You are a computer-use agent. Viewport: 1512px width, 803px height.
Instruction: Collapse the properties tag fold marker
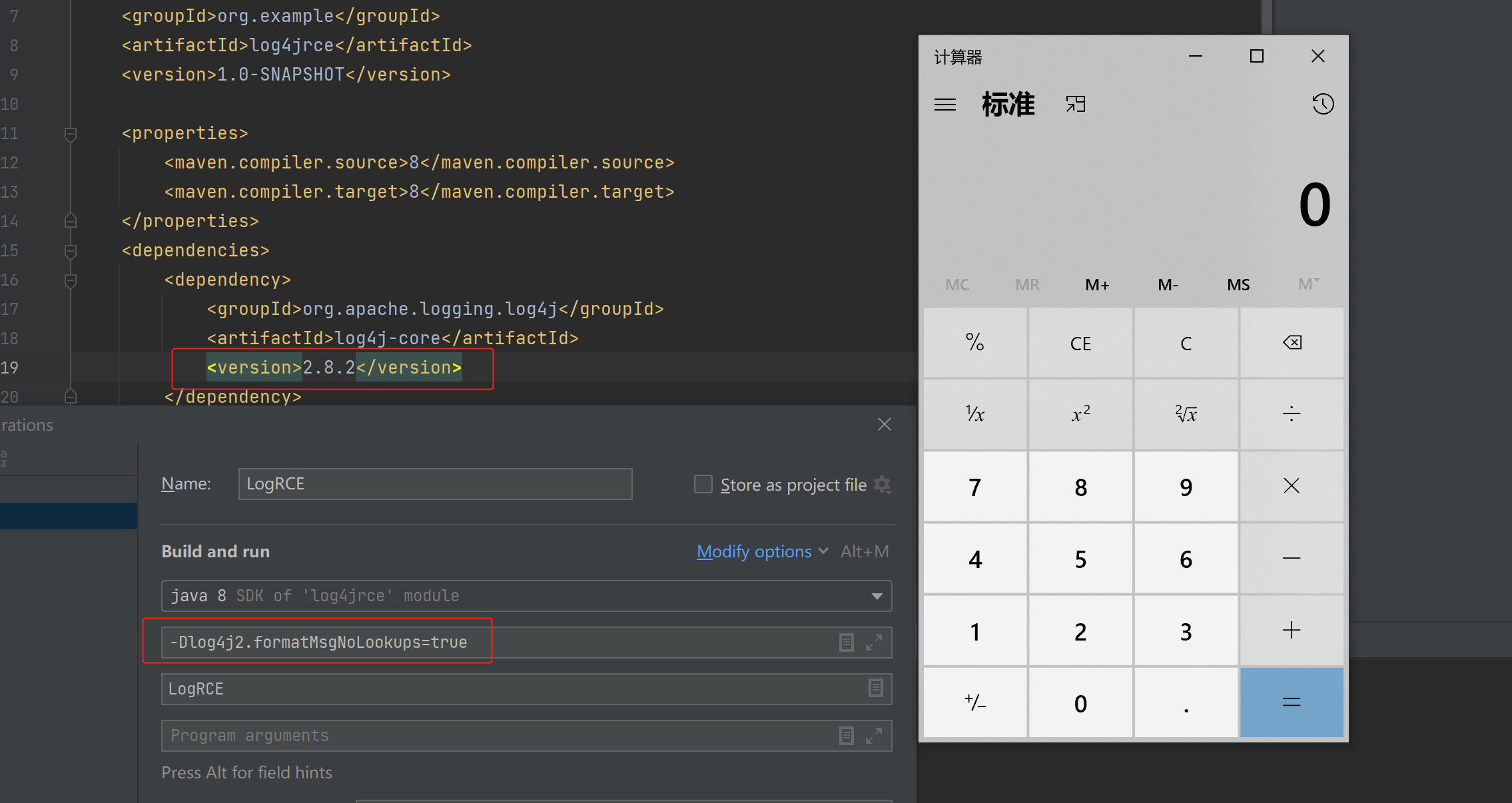[71, 134]
